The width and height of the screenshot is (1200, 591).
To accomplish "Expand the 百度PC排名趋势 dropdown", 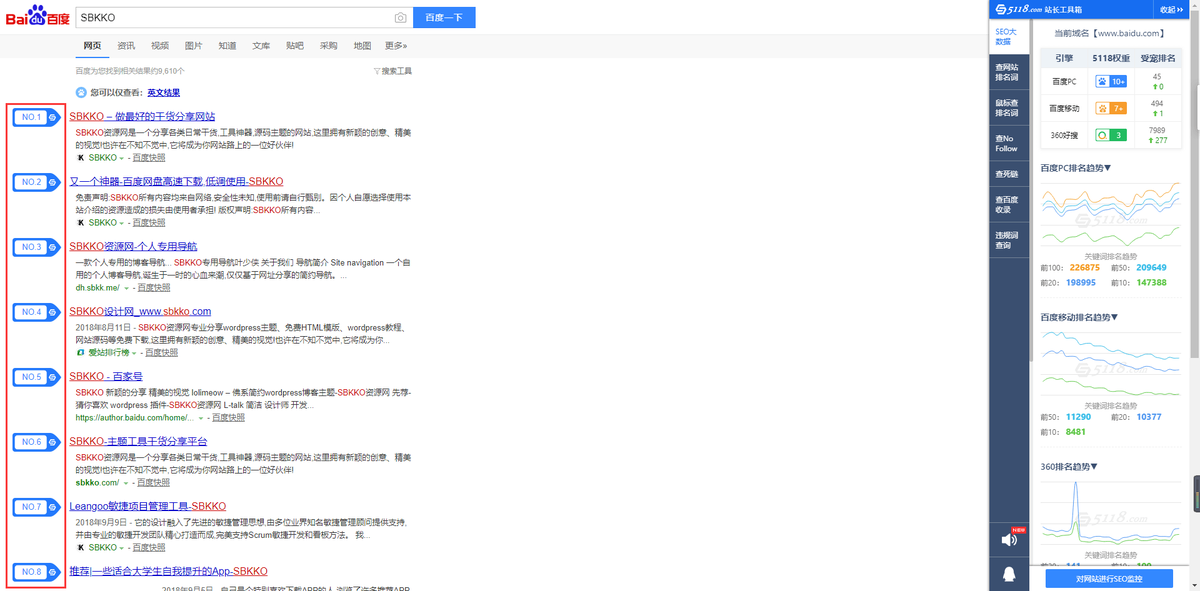I will 1107,168.
